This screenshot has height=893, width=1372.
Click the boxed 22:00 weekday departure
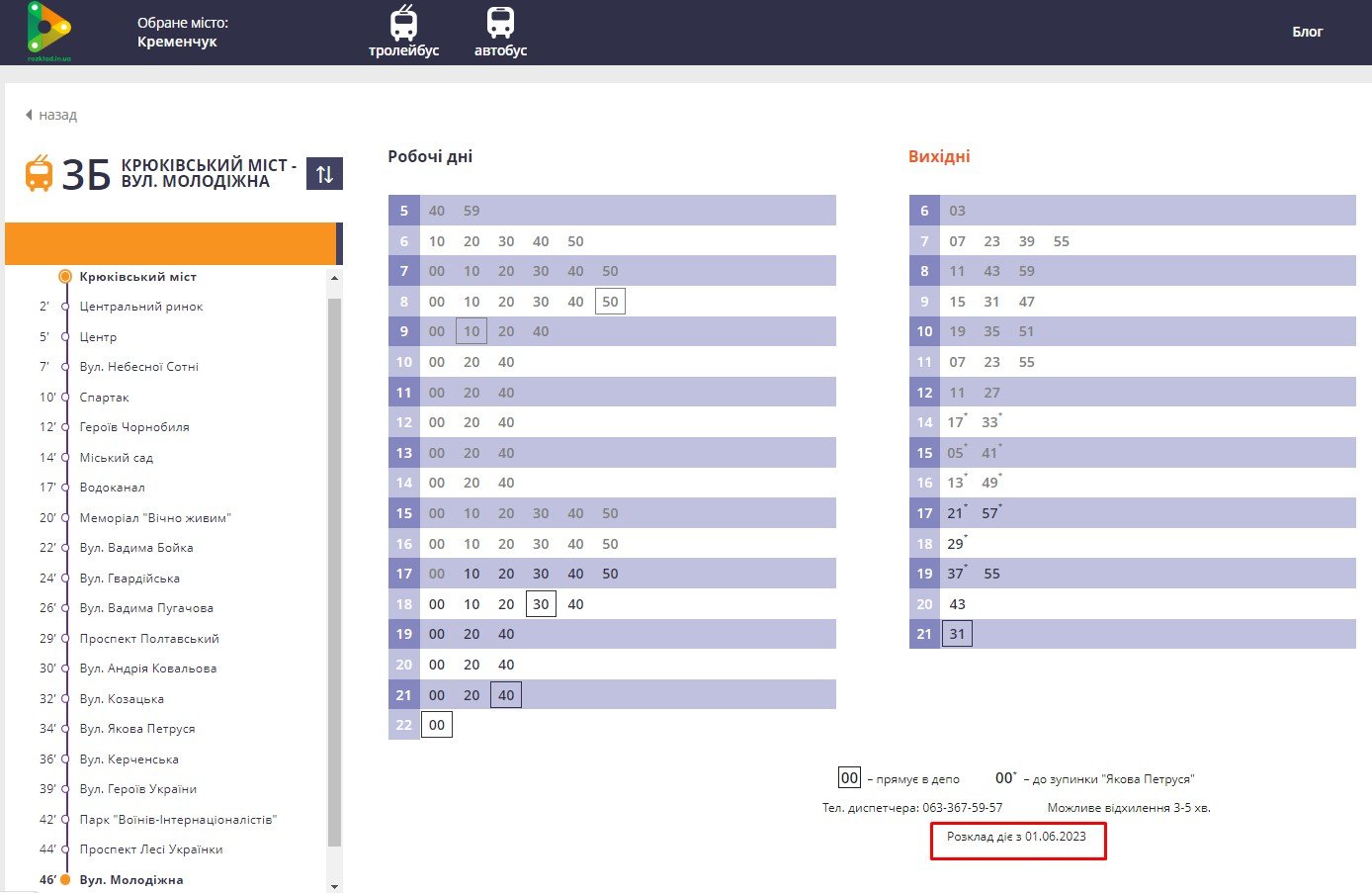pos(437,725)
